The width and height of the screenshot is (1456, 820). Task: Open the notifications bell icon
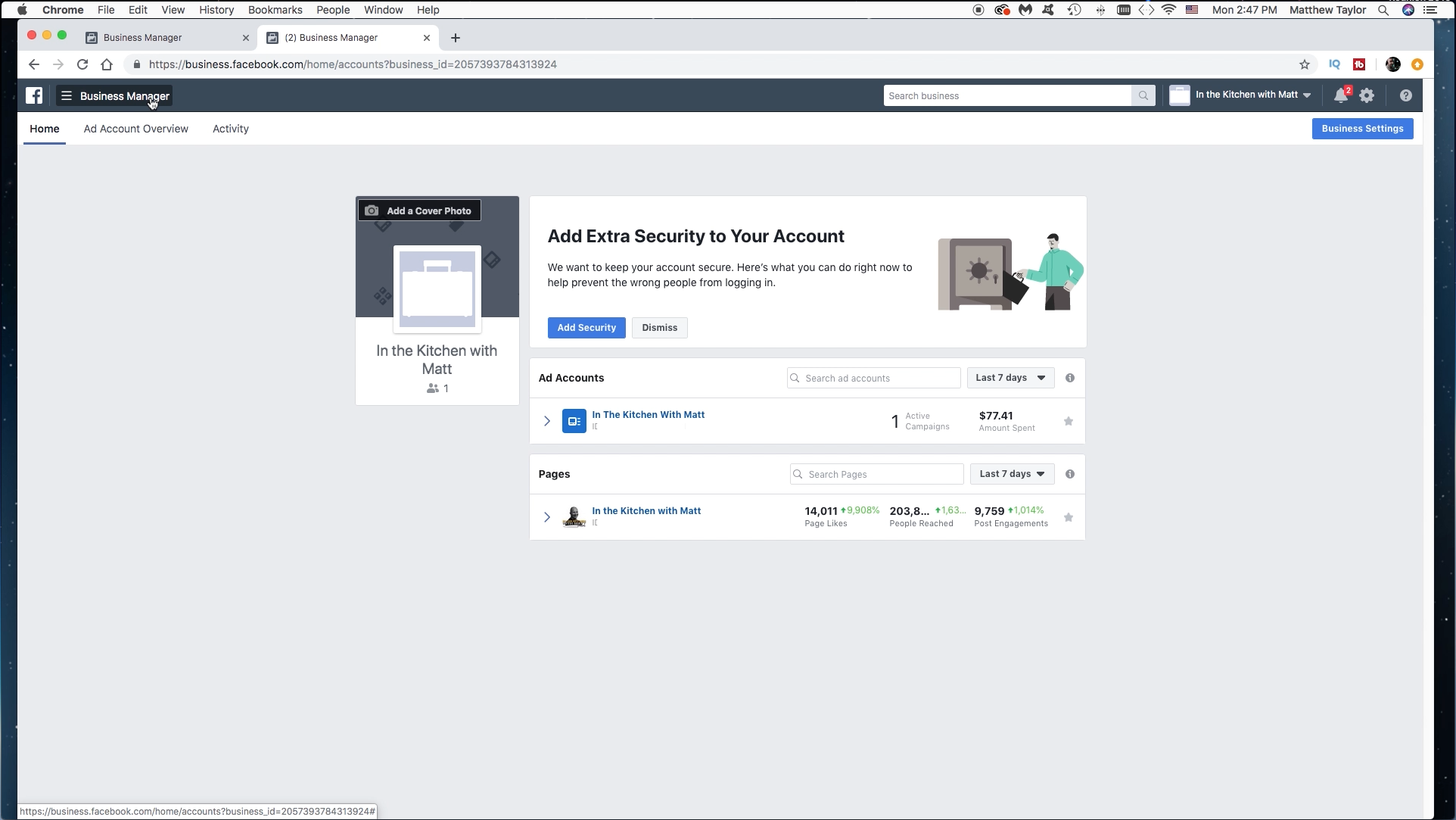(x=1341, y=95)
